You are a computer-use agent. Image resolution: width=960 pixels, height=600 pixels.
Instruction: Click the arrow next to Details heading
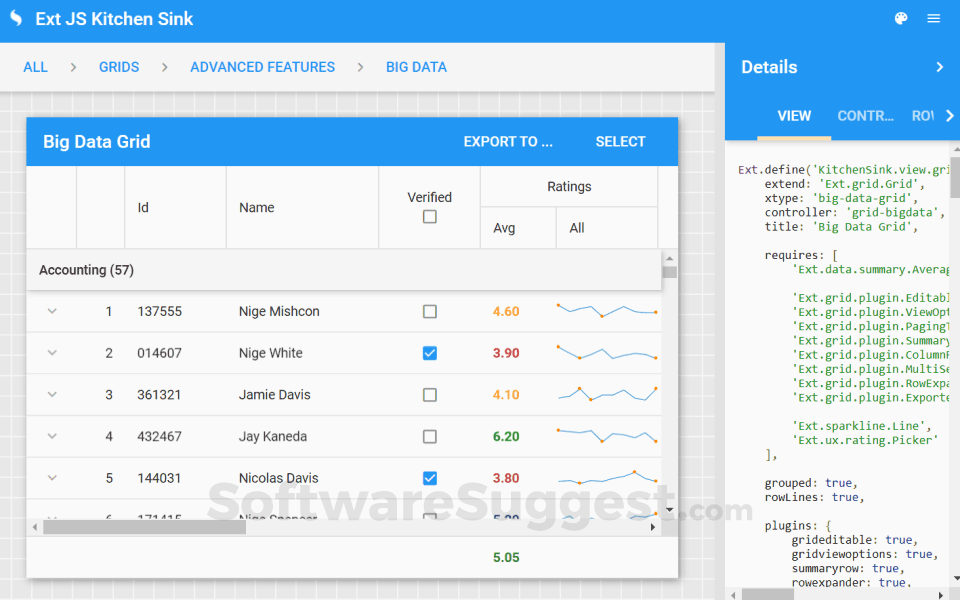pyautogui.click(x=938, y=67)
